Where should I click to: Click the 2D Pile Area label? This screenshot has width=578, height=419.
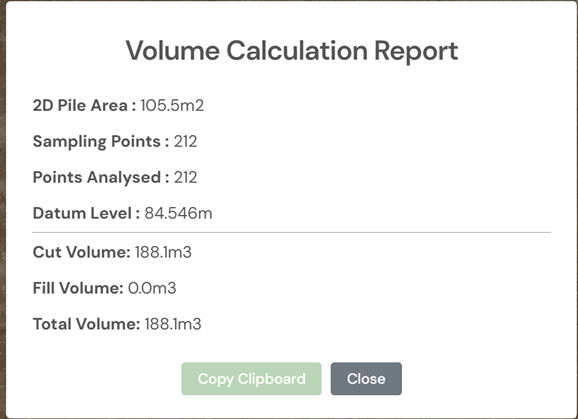(84, 105)
